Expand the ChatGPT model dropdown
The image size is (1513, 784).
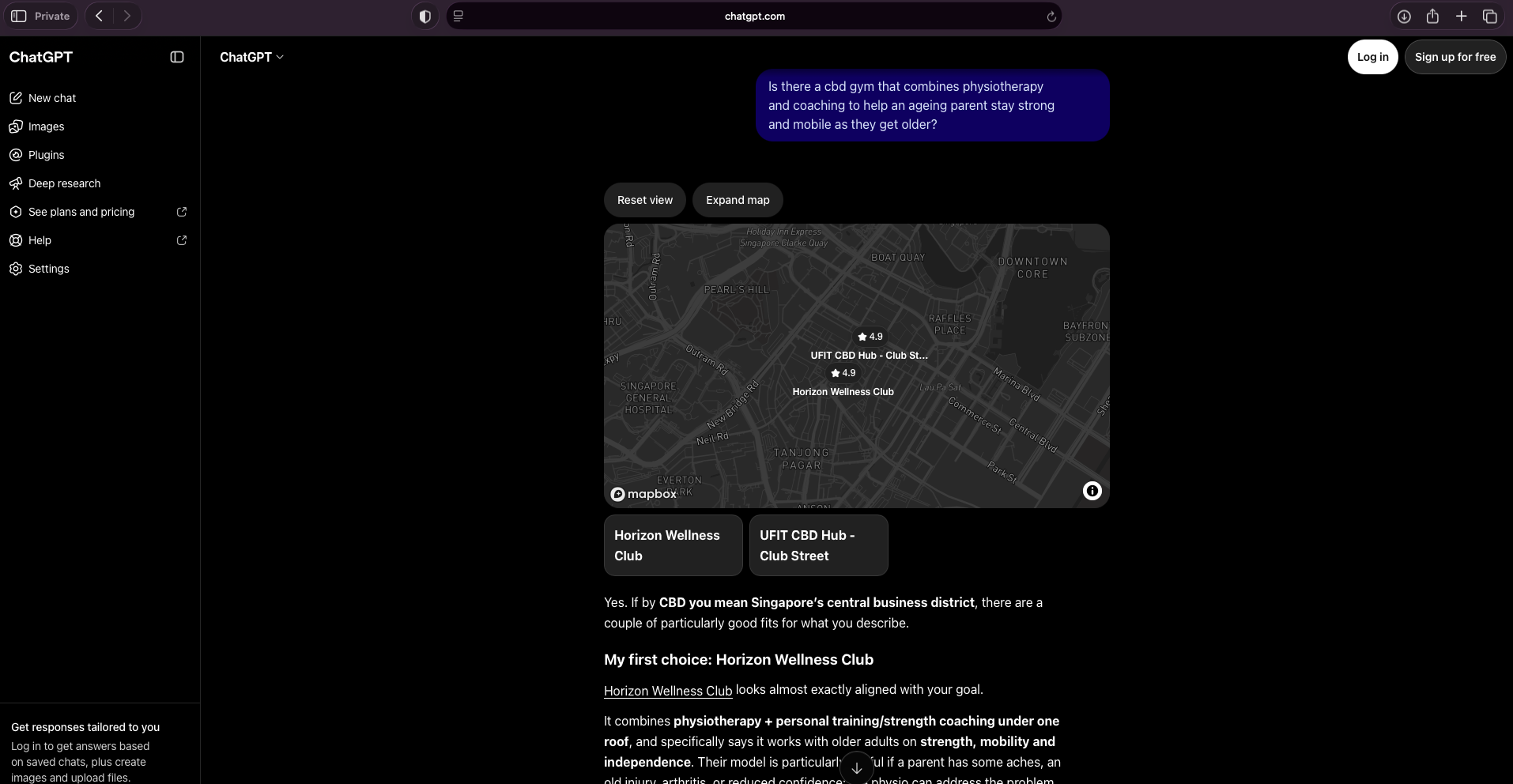pos(251,57)
